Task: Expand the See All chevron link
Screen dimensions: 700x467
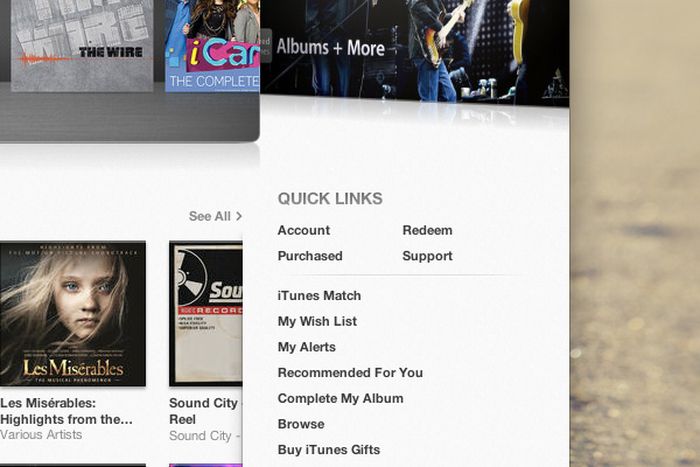Action: tap(215, 217)
